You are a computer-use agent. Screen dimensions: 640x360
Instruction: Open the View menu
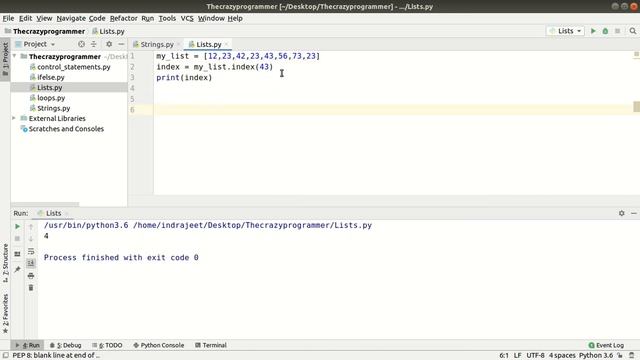(x=44, y=18)
